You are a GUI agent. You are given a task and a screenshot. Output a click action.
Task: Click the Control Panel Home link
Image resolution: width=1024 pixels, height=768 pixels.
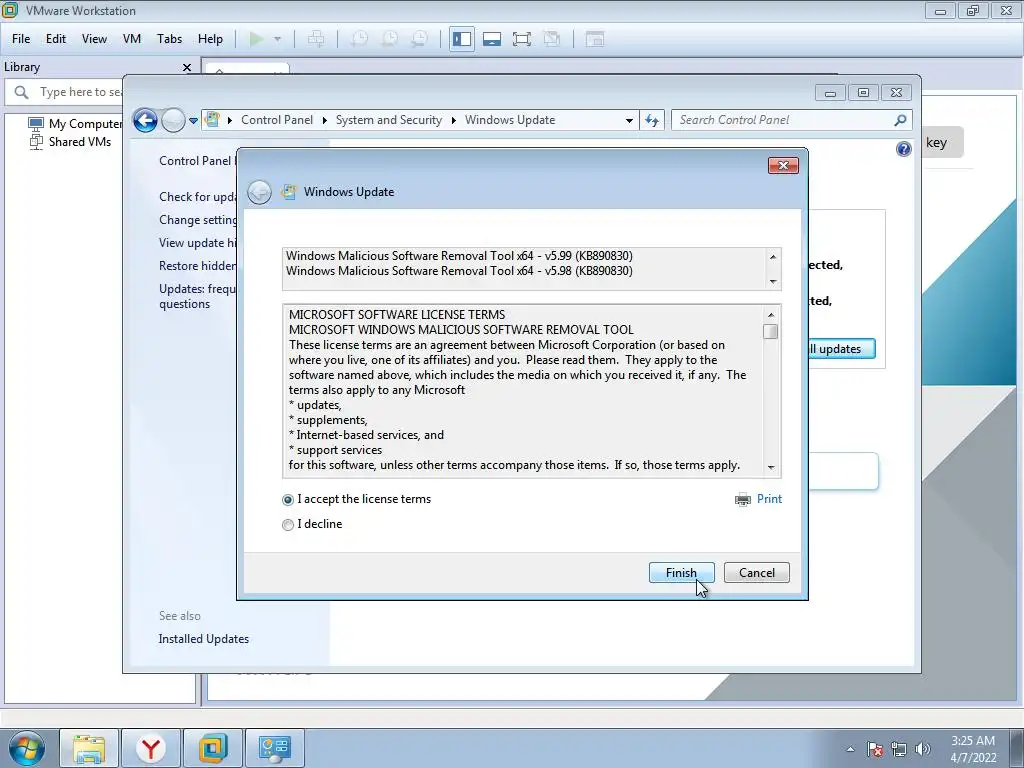point(198,161)
